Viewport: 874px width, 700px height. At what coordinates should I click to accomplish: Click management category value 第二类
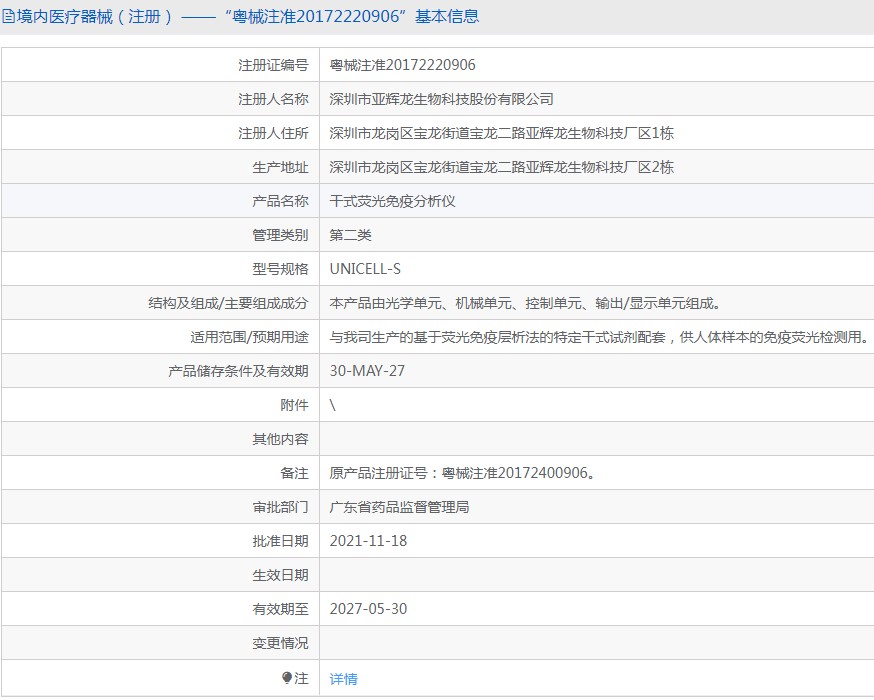click(350, 235)
